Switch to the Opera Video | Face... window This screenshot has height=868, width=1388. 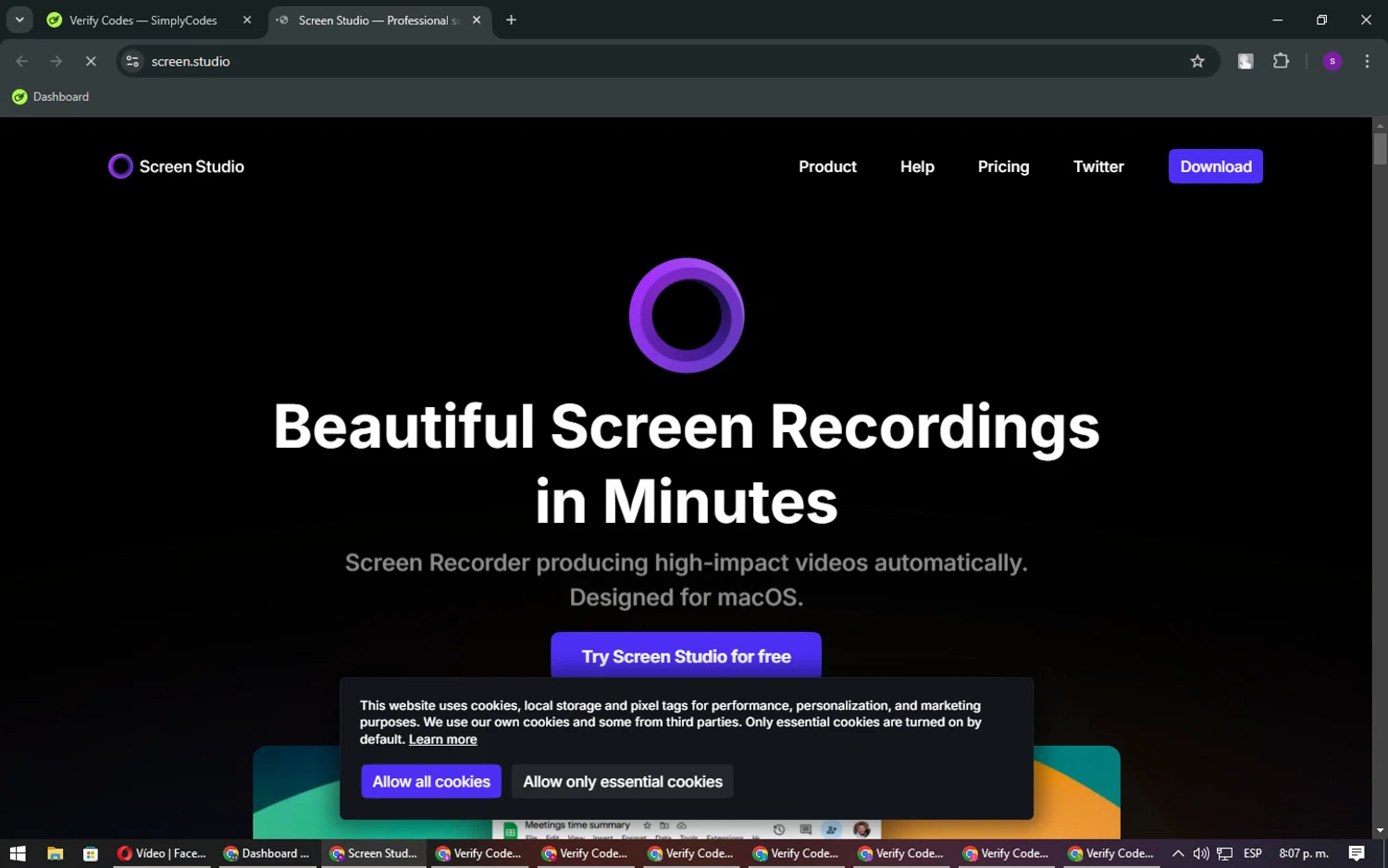pyautogui.click(x=163, y=853)
